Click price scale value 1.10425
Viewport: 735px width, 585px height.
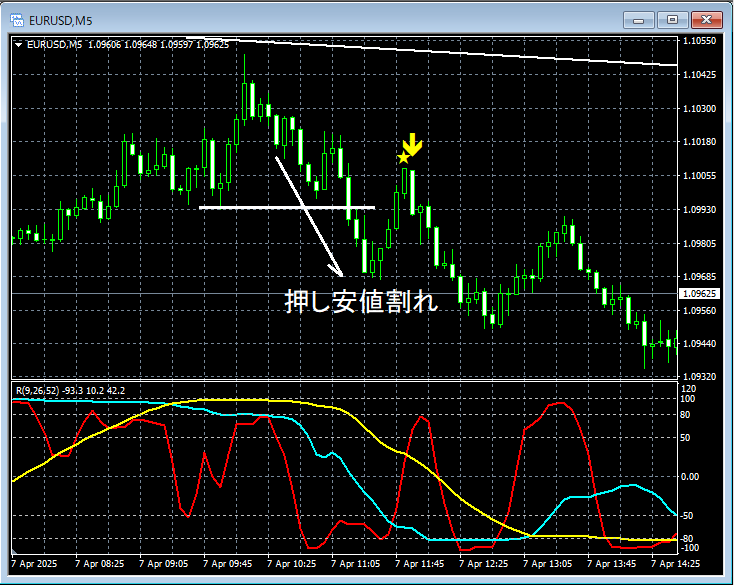point(699,75)
